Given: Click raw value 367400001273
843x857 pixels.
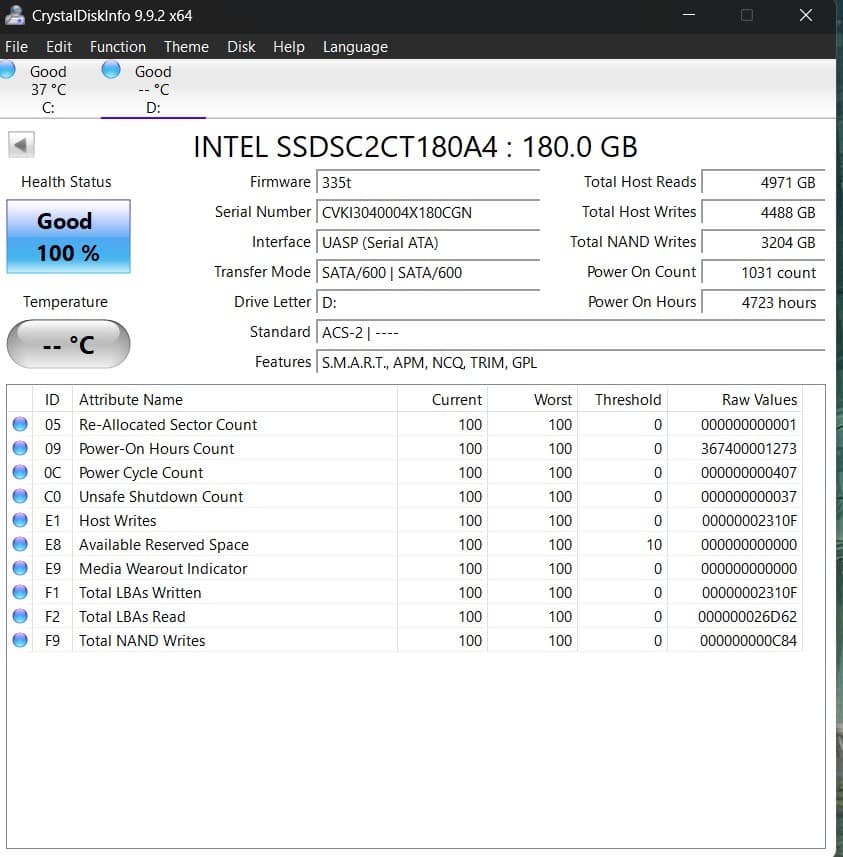Looking at the screenshot, I should (748, 449).
